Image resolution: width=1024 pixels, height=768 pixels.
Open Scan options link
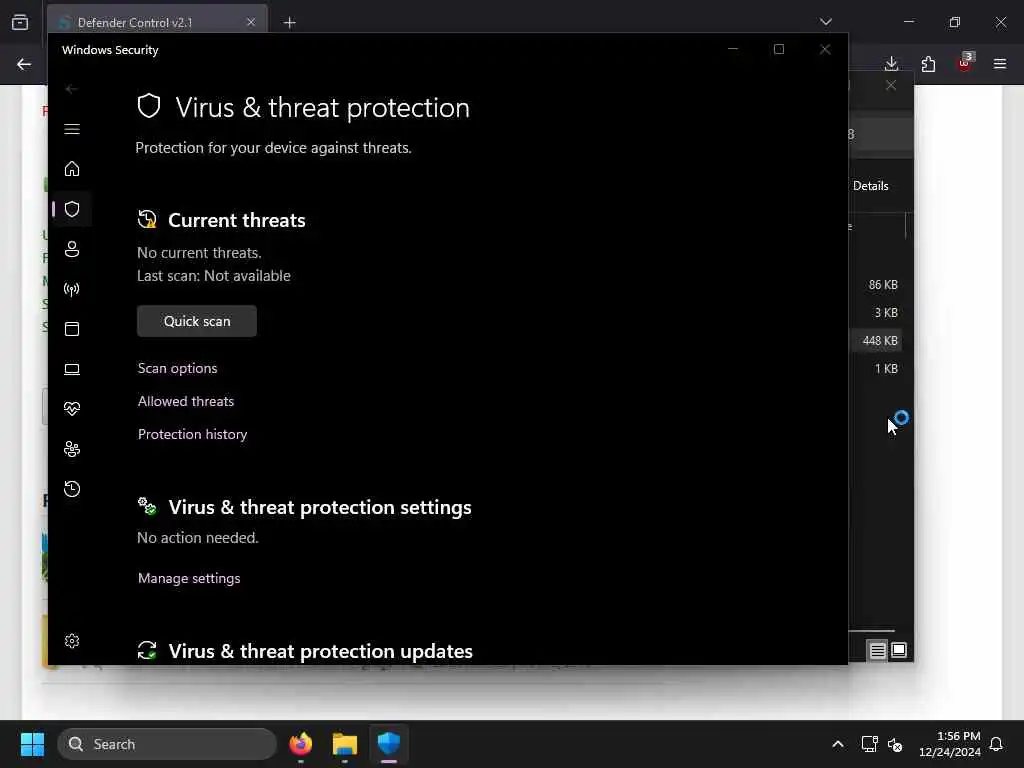click(x=178, y=368)
